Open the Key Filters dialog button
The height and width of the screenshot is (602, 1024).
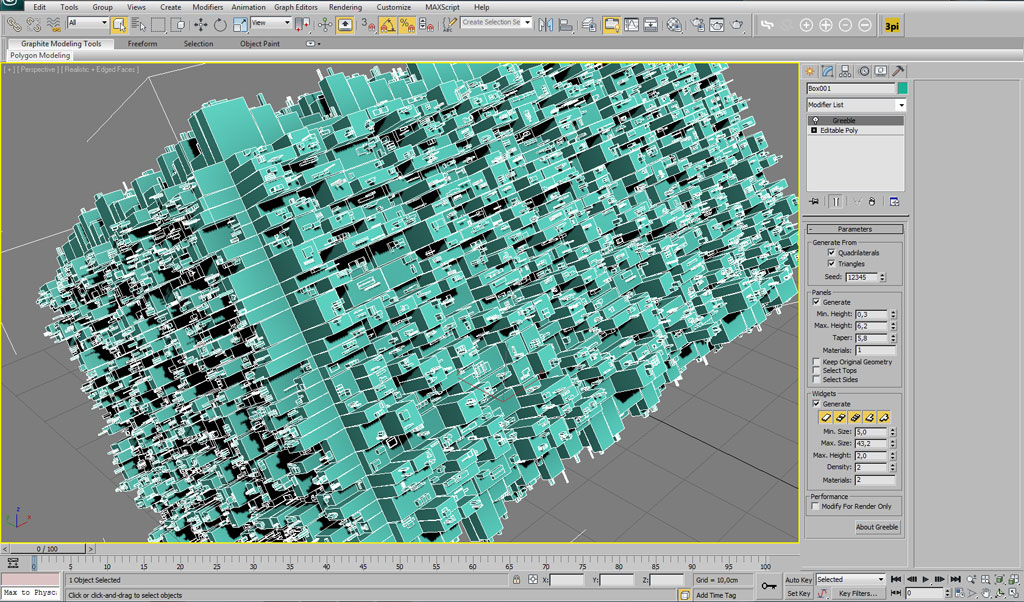(x=857, y=594)
